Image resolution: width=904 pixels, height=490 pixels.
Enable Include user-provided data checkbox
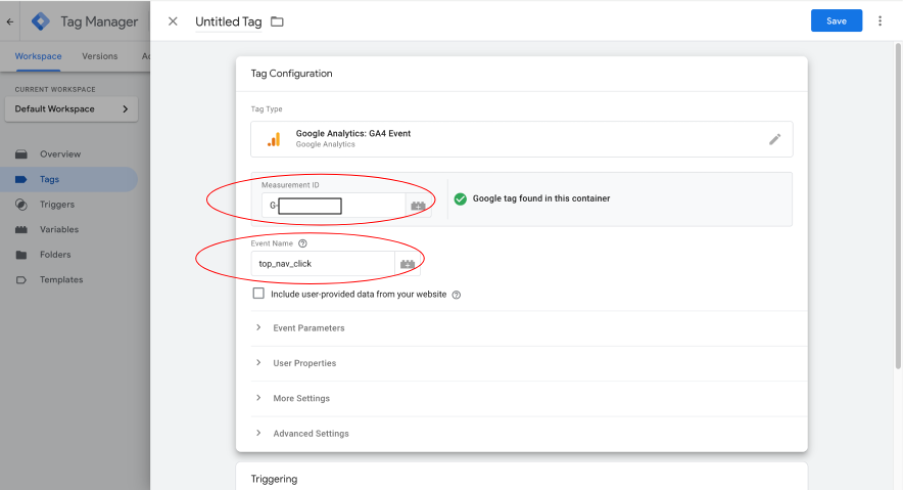point(258,293)
